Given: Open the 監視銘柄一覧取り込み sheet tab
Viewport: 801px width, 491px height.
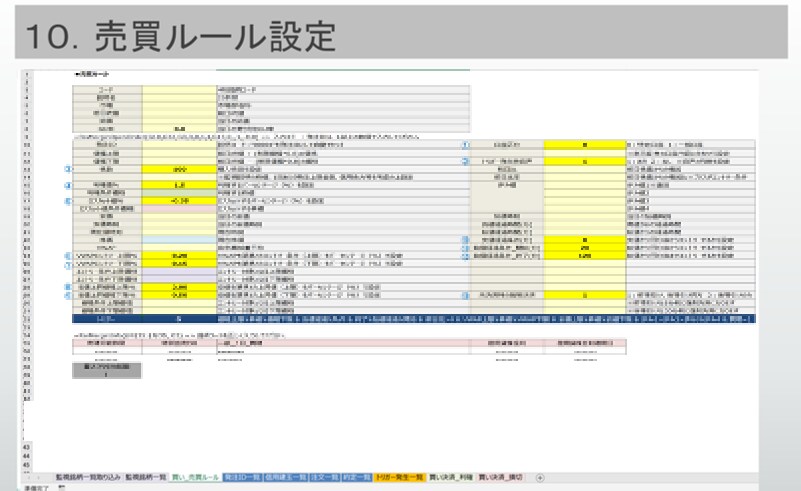Looking at the screenshot, I should (x=87, y=477).
